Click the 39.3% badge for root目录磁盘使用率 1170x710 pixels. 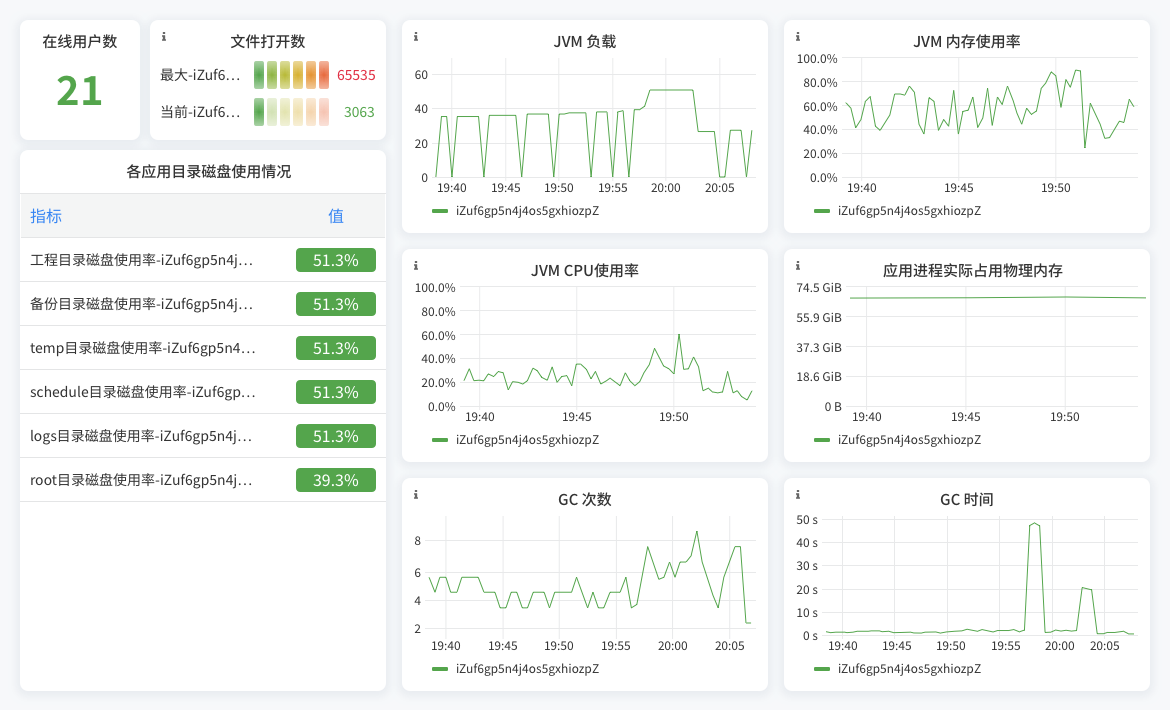tap(335, 479)
